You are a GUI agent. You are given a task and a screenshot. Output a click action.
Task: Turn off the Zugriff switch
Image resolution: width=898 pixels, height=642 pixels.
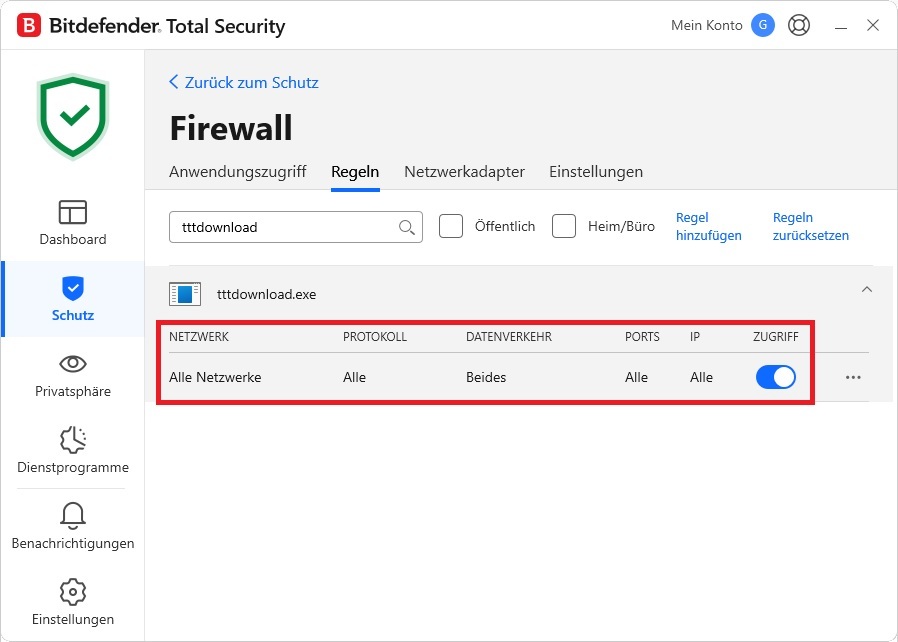click(x=776, y=377)
